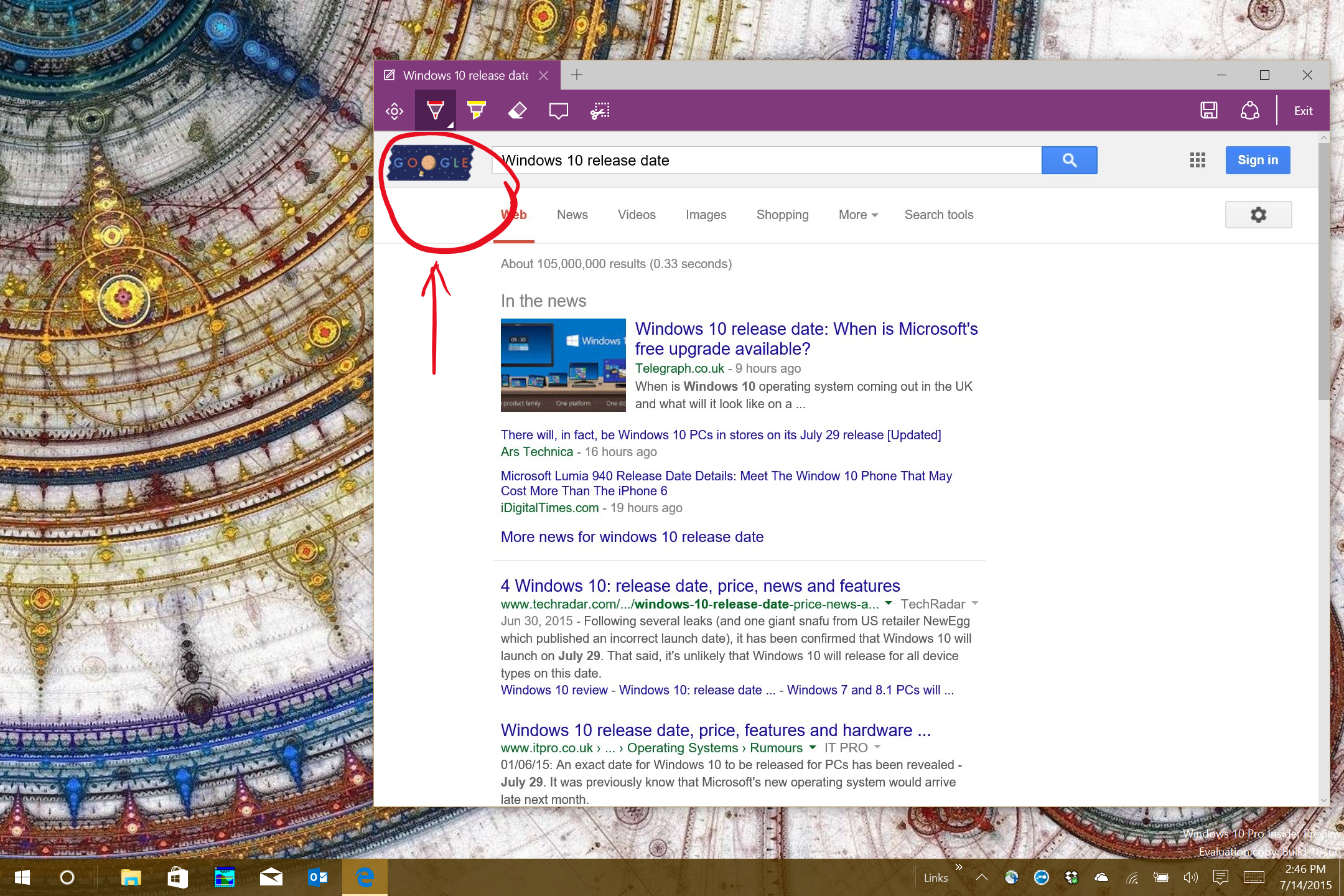Click the Edge icon on taskbar
1344x896 pixels.
pos(365,877)
